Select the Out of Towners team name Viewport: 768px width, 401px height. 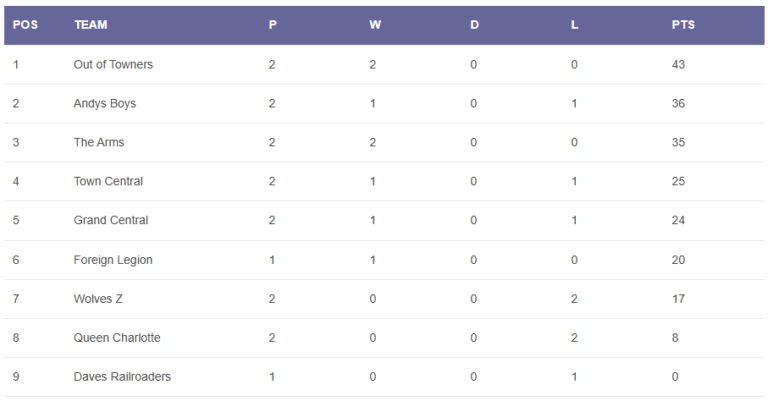(x=113, y=65)
